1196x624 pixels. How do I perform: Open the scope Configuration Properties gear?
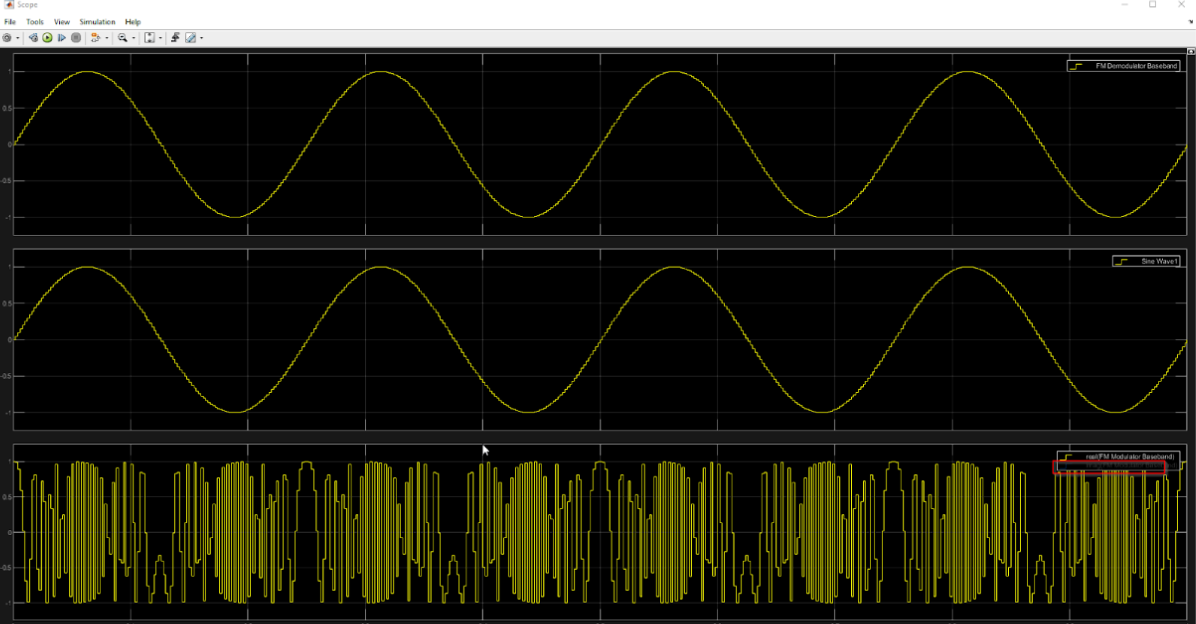(7, 38)
